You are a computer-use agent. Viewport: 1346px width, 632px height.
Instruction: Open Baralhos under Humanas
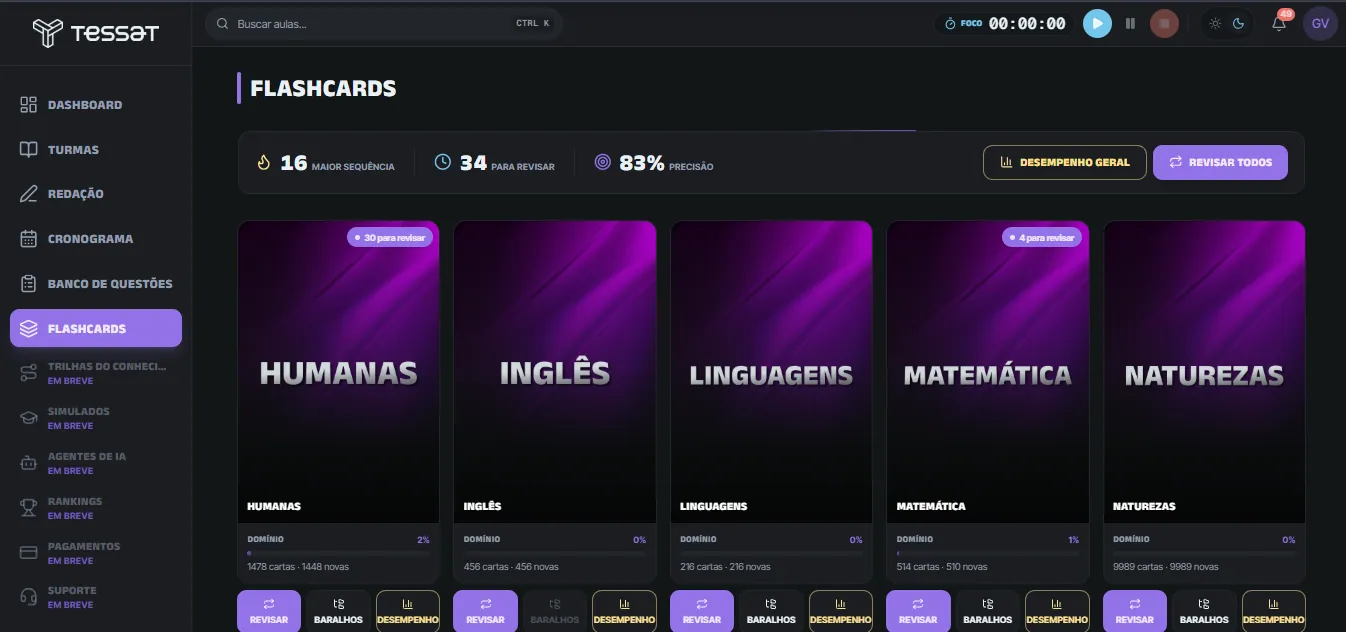pyautogui.click(x=339, y=611)
